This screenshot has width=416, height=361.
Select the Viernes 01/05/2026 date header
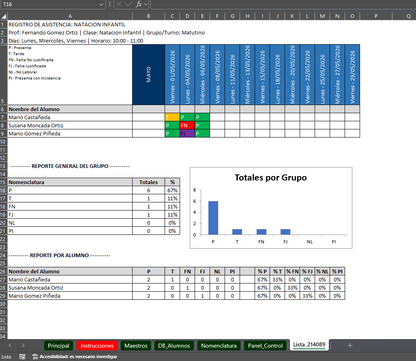172,75
